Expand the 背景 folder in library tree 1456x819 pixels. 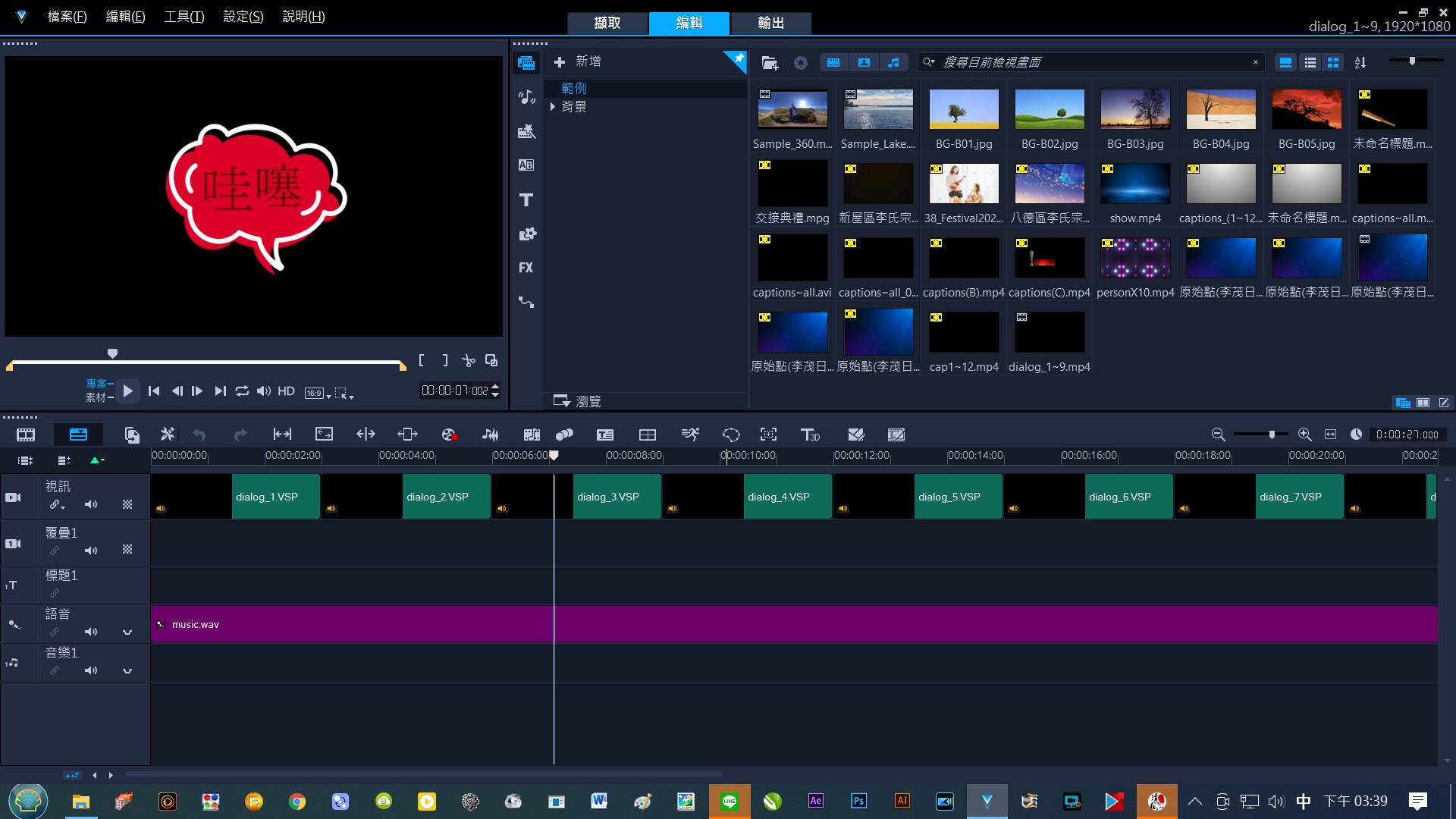pos(553,107)
